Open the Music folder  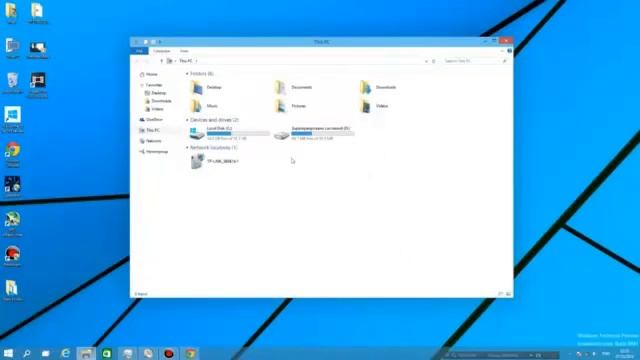(204, 106)
